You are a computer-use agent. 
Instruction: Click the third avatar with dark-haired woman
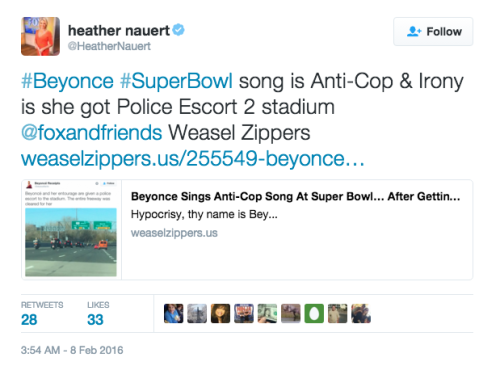point(220,313)
